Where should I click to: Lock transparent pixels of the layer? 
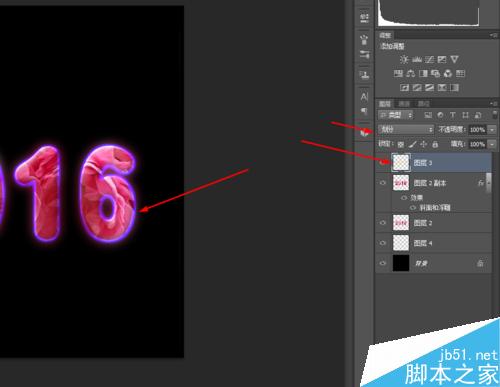pos(401,144)
